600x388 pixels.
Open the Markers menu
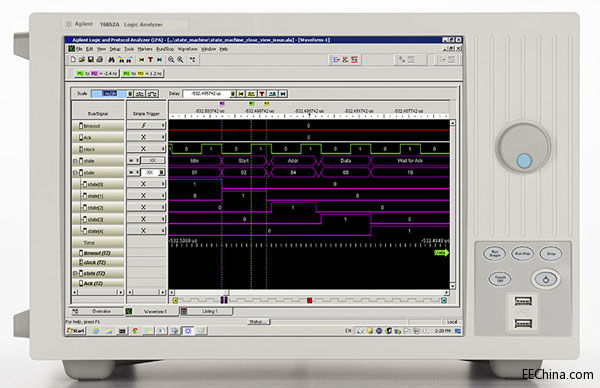tap(145, 49)
